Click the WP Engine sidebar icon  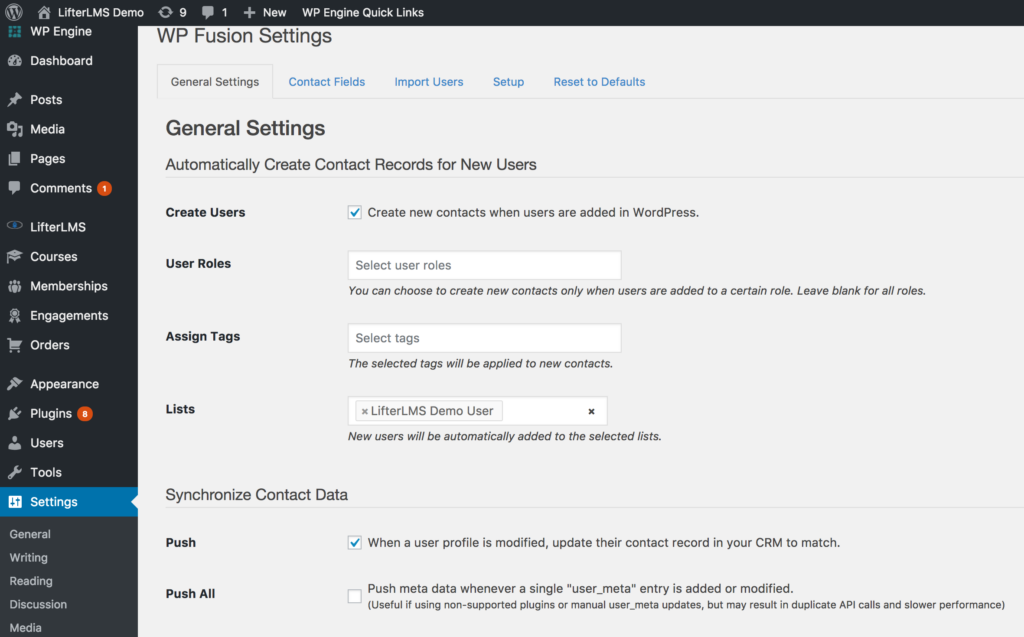[14, 31]
